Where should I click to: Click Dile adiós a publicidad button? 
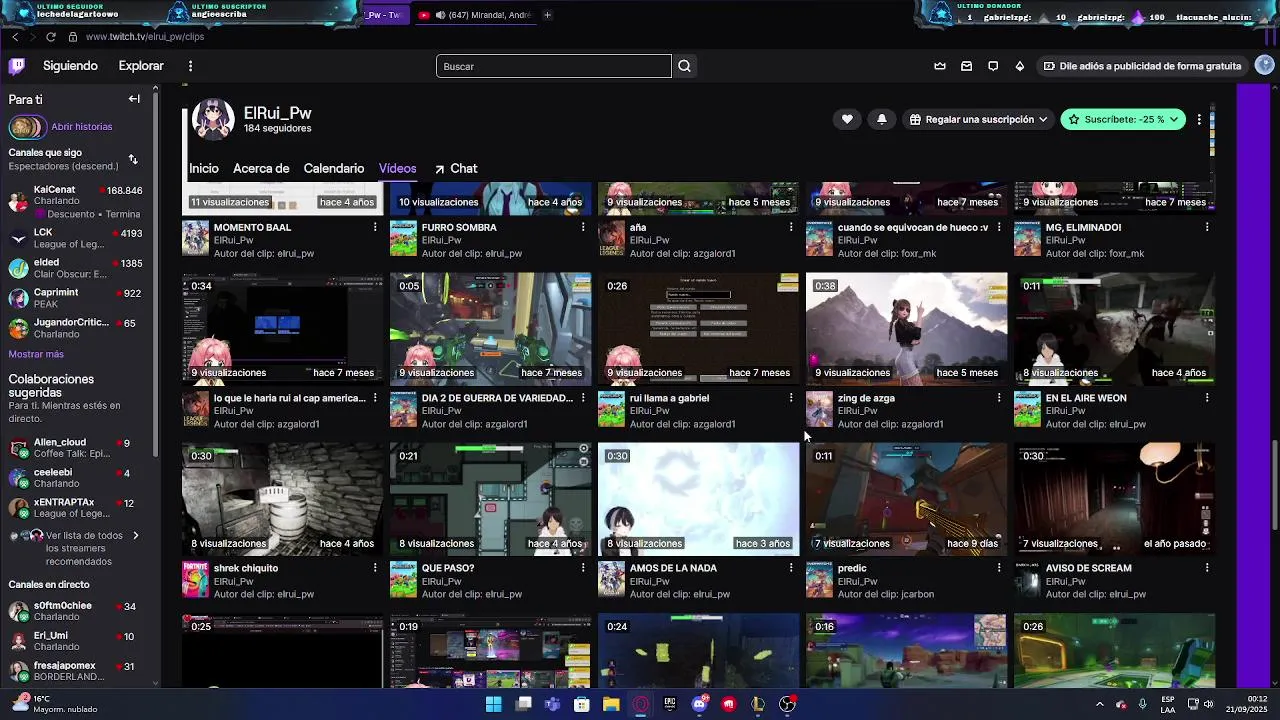1142,66
